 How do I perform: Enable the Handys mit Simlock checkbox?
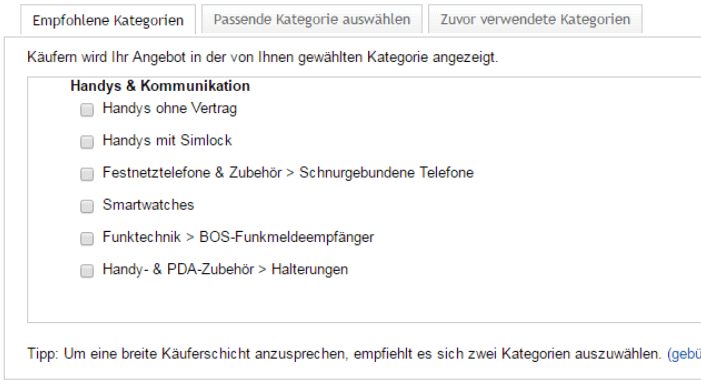(87, 142)
